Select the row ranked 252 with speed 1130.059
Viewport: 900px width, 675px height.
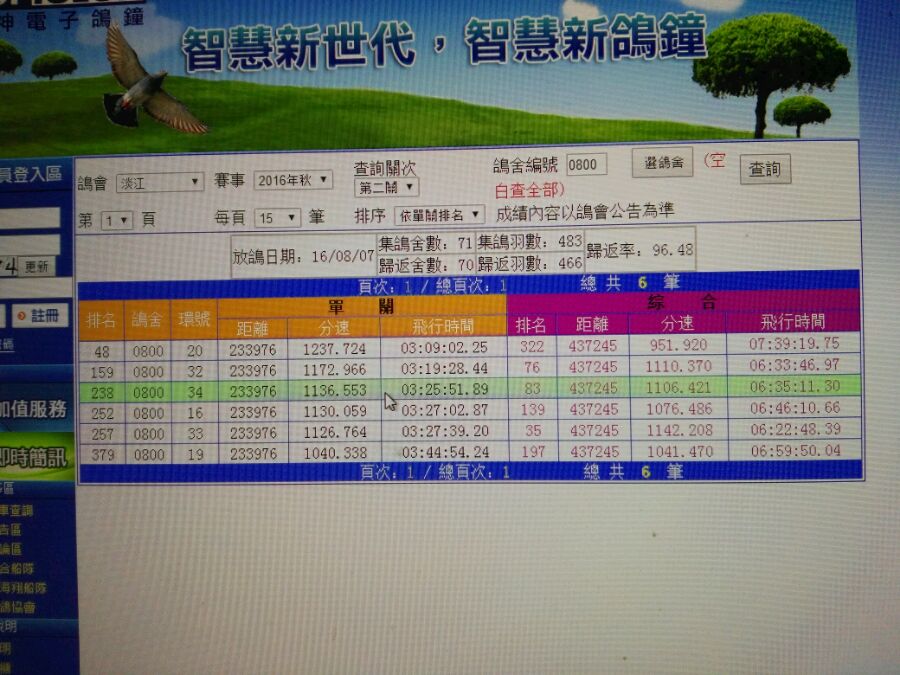click(470, 411)
